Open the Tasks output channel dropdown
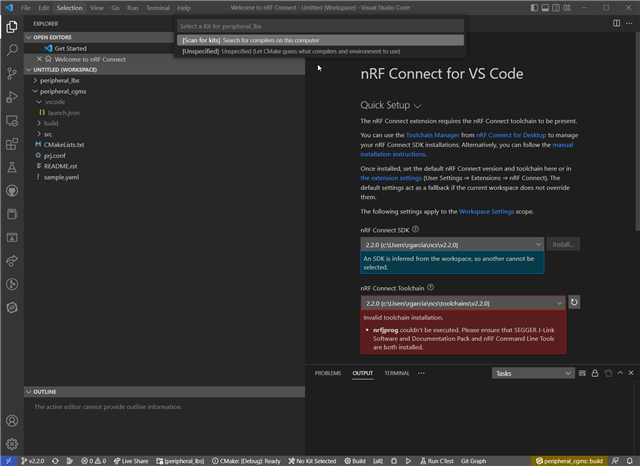 point(533,373)
